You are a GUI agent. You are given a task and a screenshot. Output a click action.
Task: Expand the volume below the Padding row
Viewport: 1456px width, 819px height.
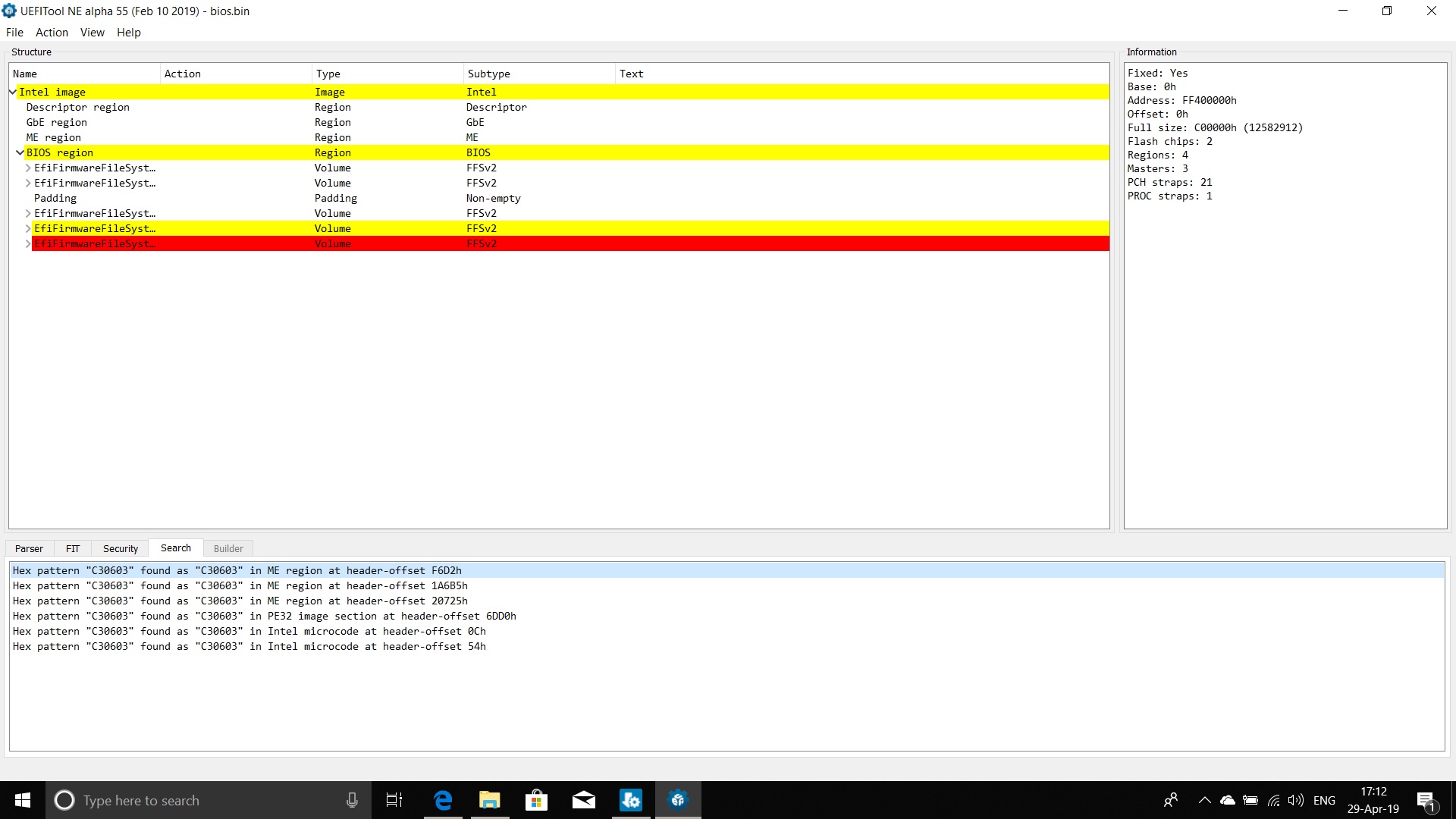click(x=28, y=213)
